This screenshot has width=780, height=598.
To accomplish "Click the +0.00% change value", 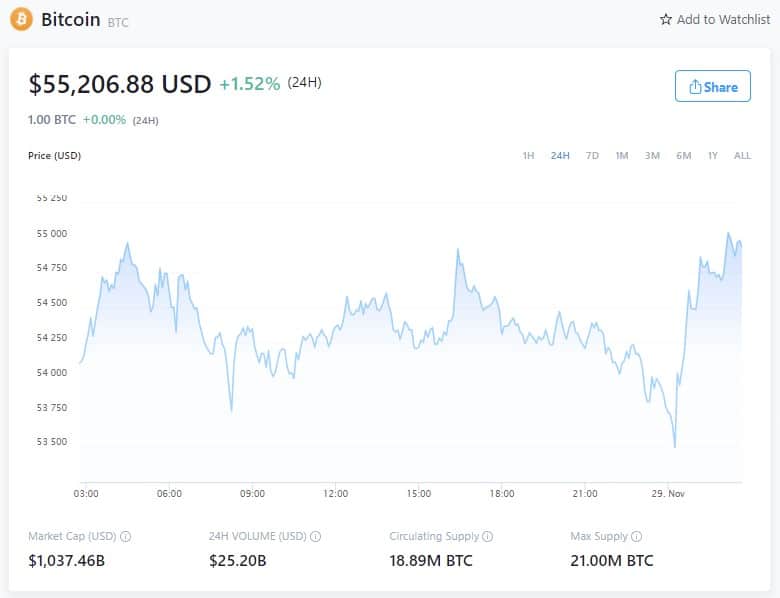I will click(x=104, y=120).
